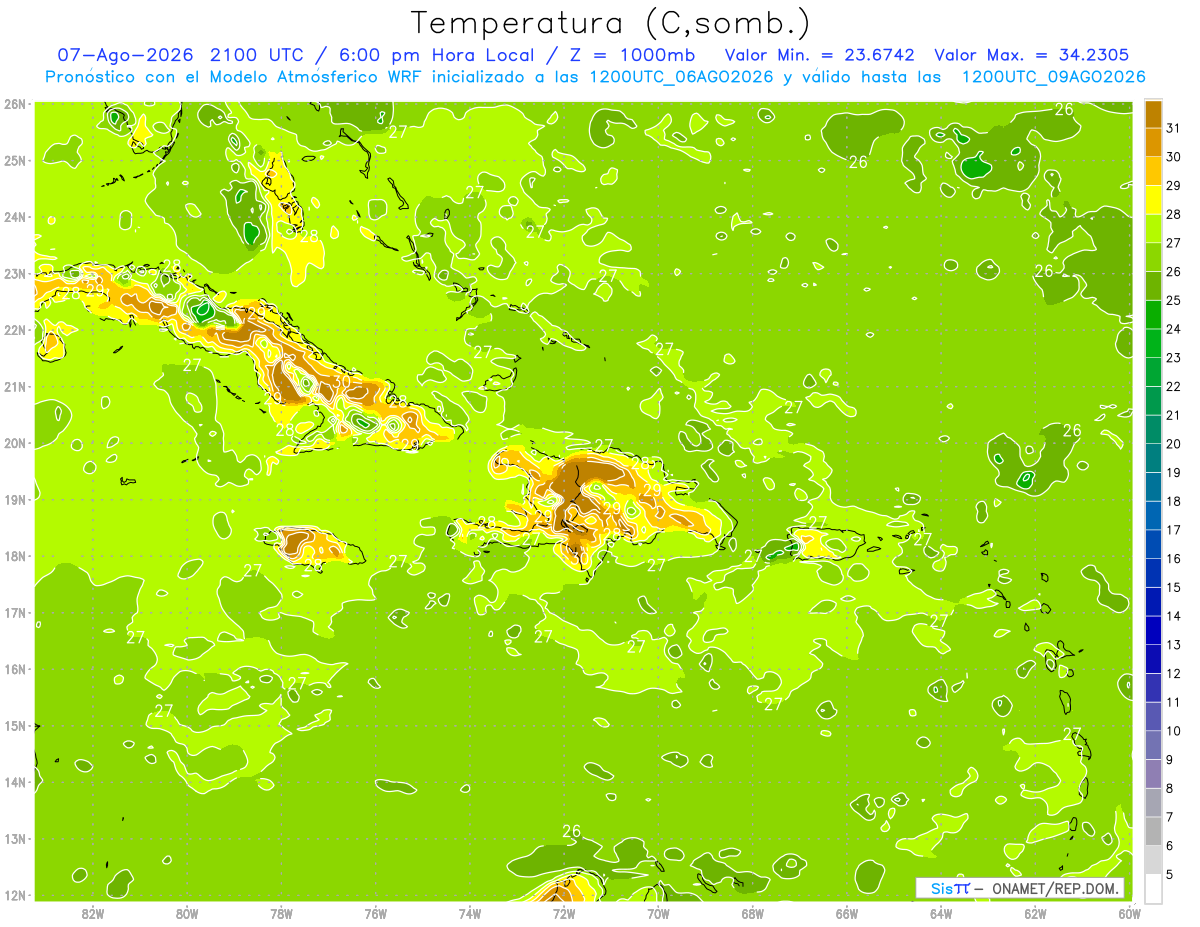Click legend value "20" on color scale
Screen dimensions: 1200x927
point(1174,444)
